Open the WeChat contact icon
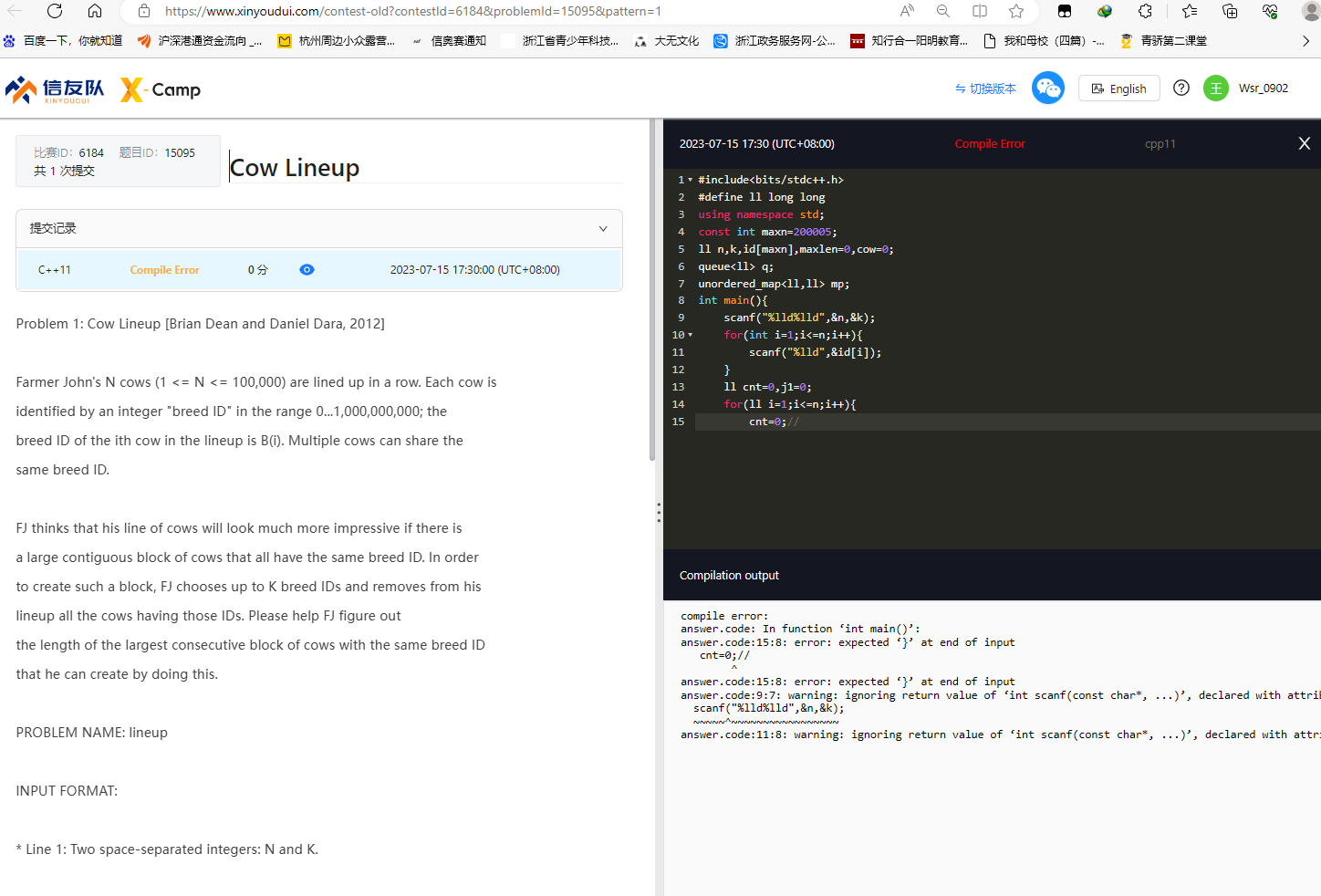The height and width of the screenshot is (896, 1321). point(1048,88)
